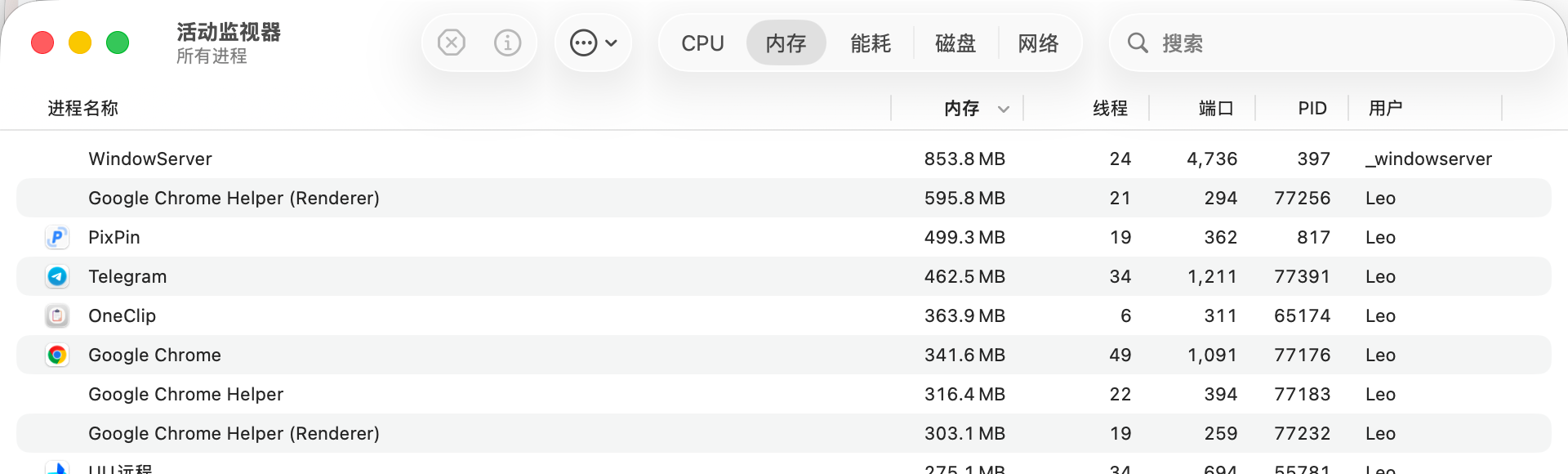Switch to the 能耗 tab

pyautogui.click(x=871, y=43)
